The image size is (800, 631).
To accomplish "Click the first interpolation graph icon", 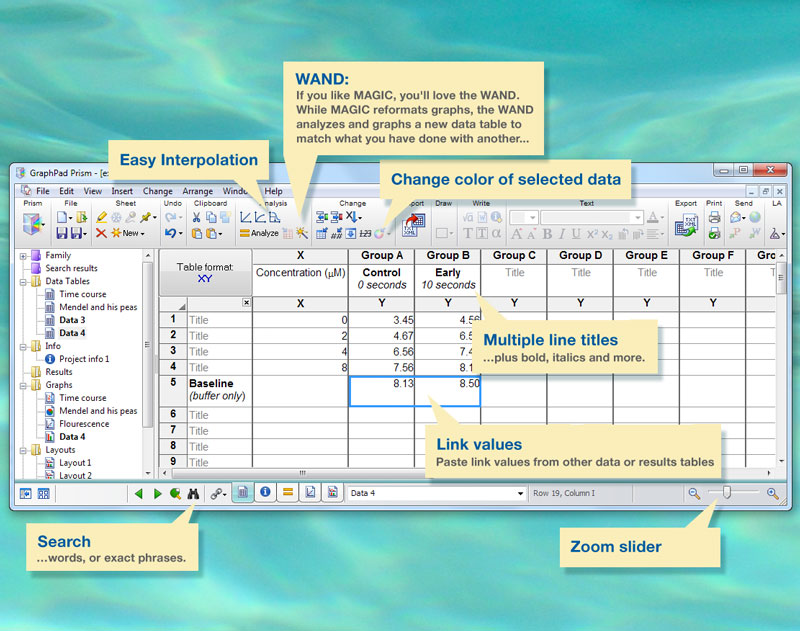I will point(245,217).
